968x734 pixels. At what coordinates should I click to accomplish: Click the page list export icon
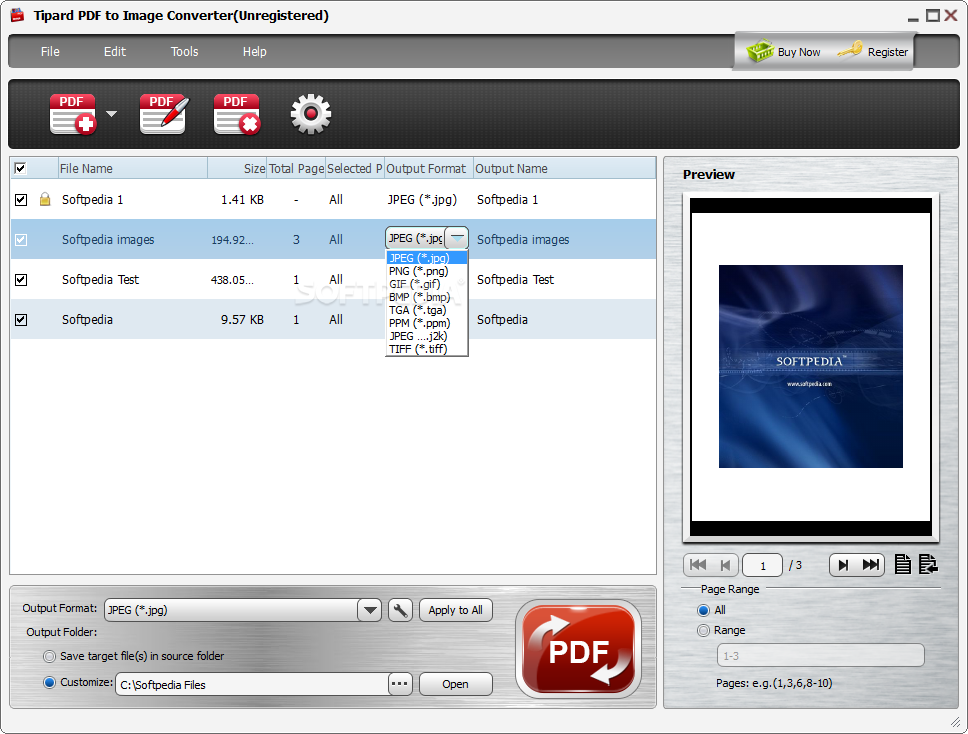928,564
